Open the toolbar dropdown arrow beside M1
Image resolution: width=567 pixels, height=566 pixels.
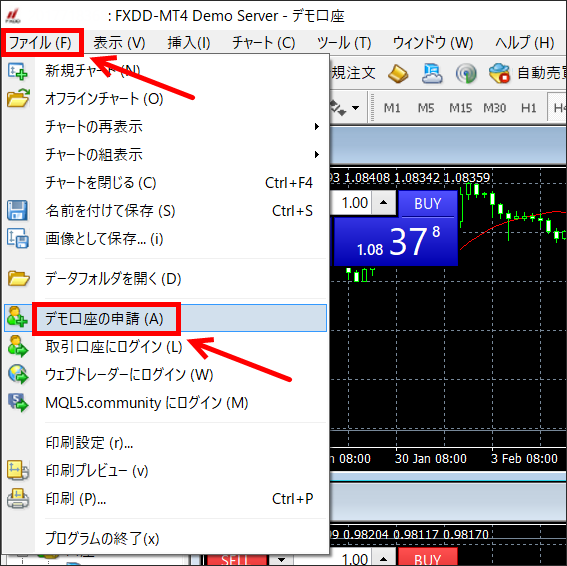click(355, 108)
